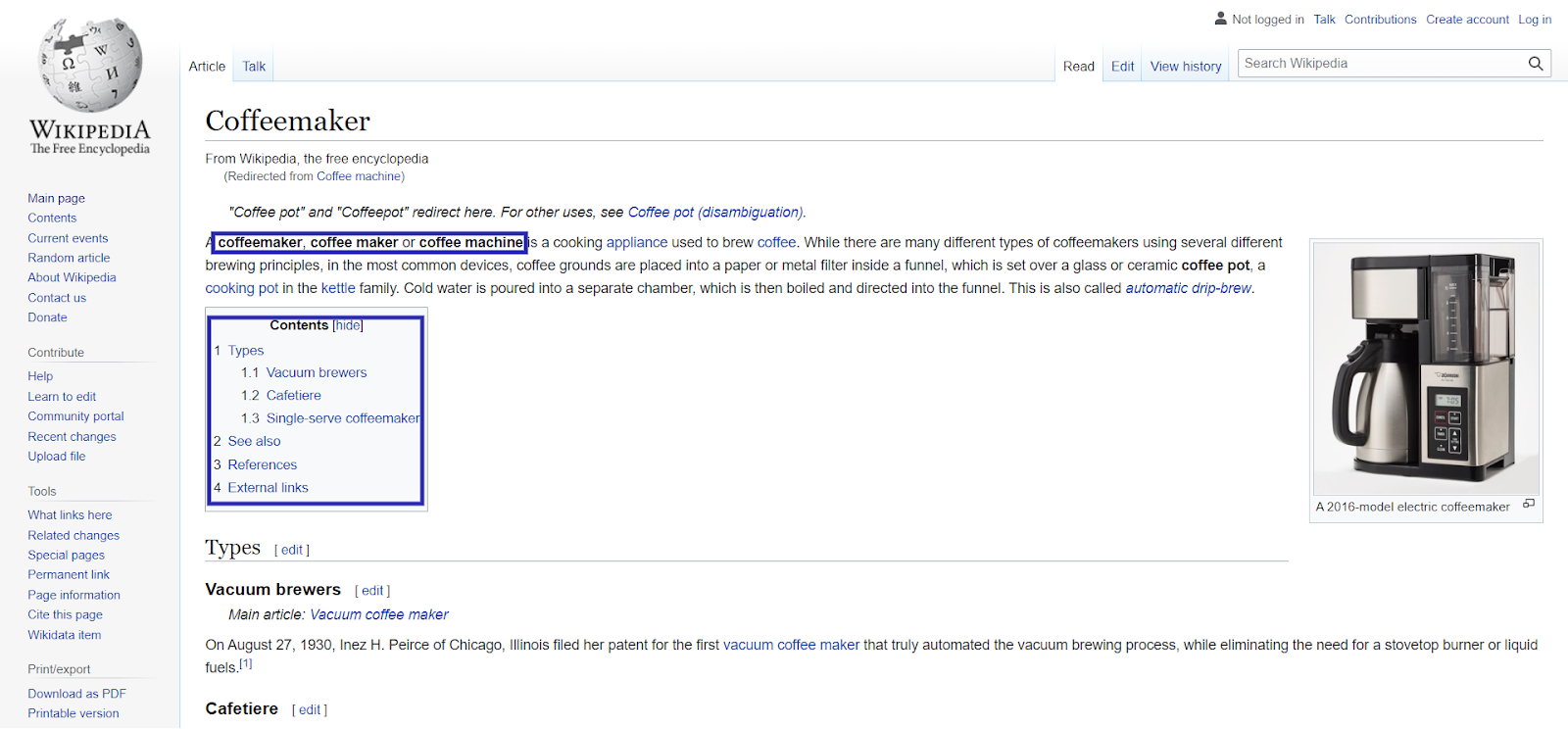Open the Edit tab
The width and height of the screenshot is (1568, 729).
1122,67
